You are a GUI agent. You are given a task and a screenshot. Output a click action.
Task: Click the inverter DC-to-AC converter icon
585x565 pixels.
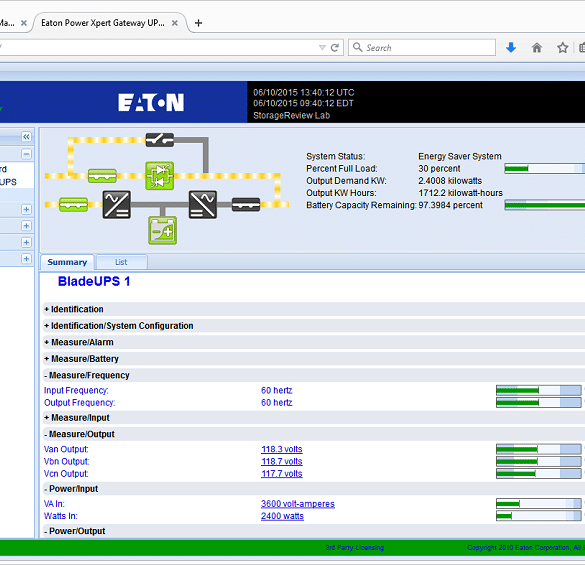(x=203, y=205)
